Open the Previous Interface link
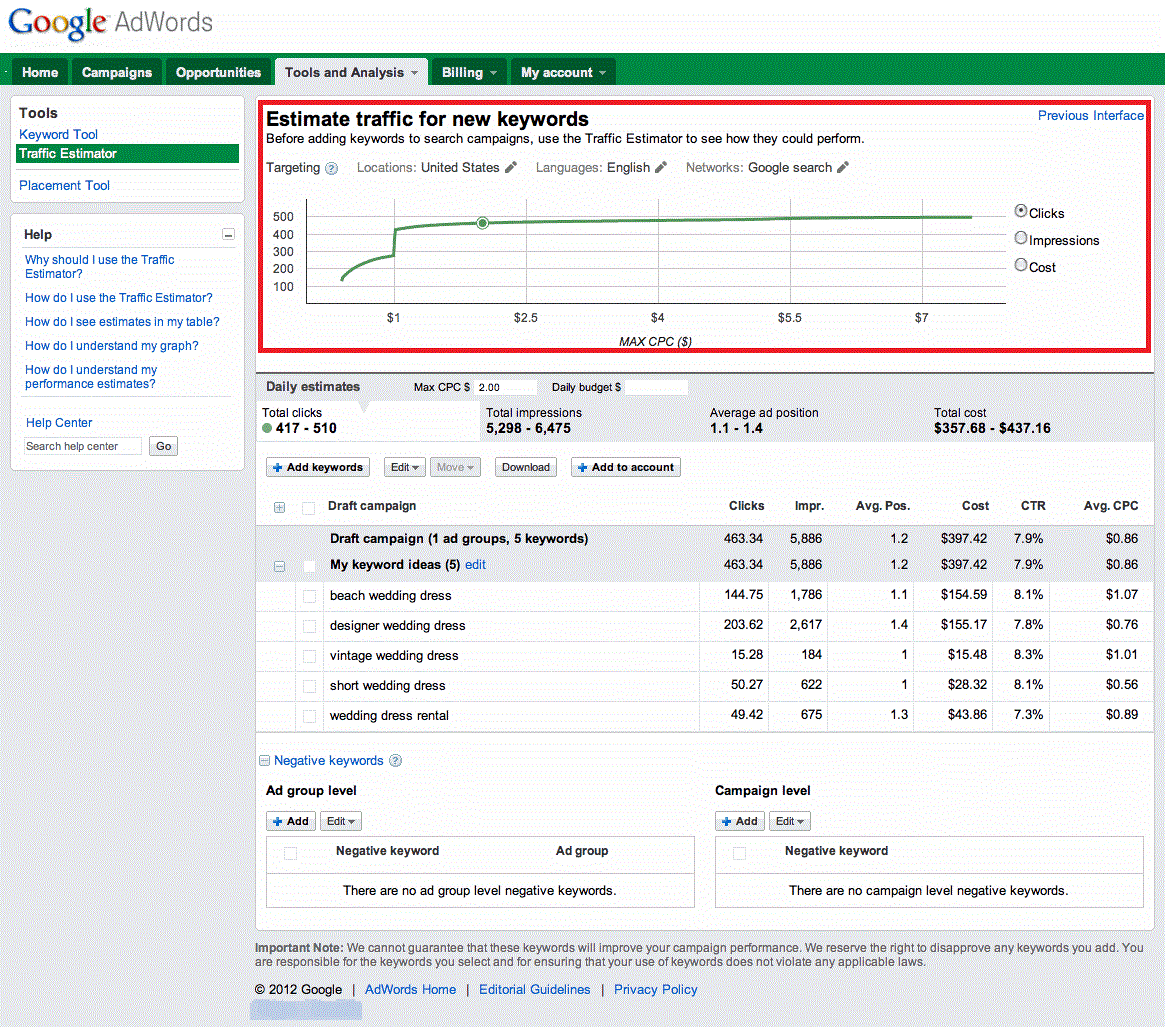The width and height of the screenshot is (1165, 1027). click(1090, 116)
